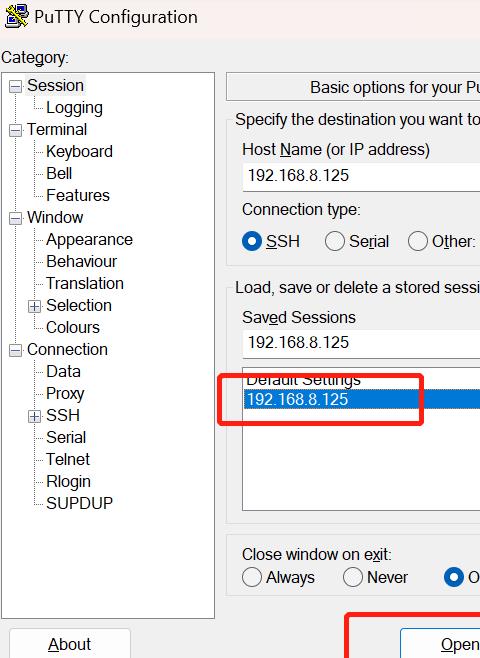The height and width of the screenshot is (658, 480).
Task: Open the Colours panel
Action: [x=73, y=327]
